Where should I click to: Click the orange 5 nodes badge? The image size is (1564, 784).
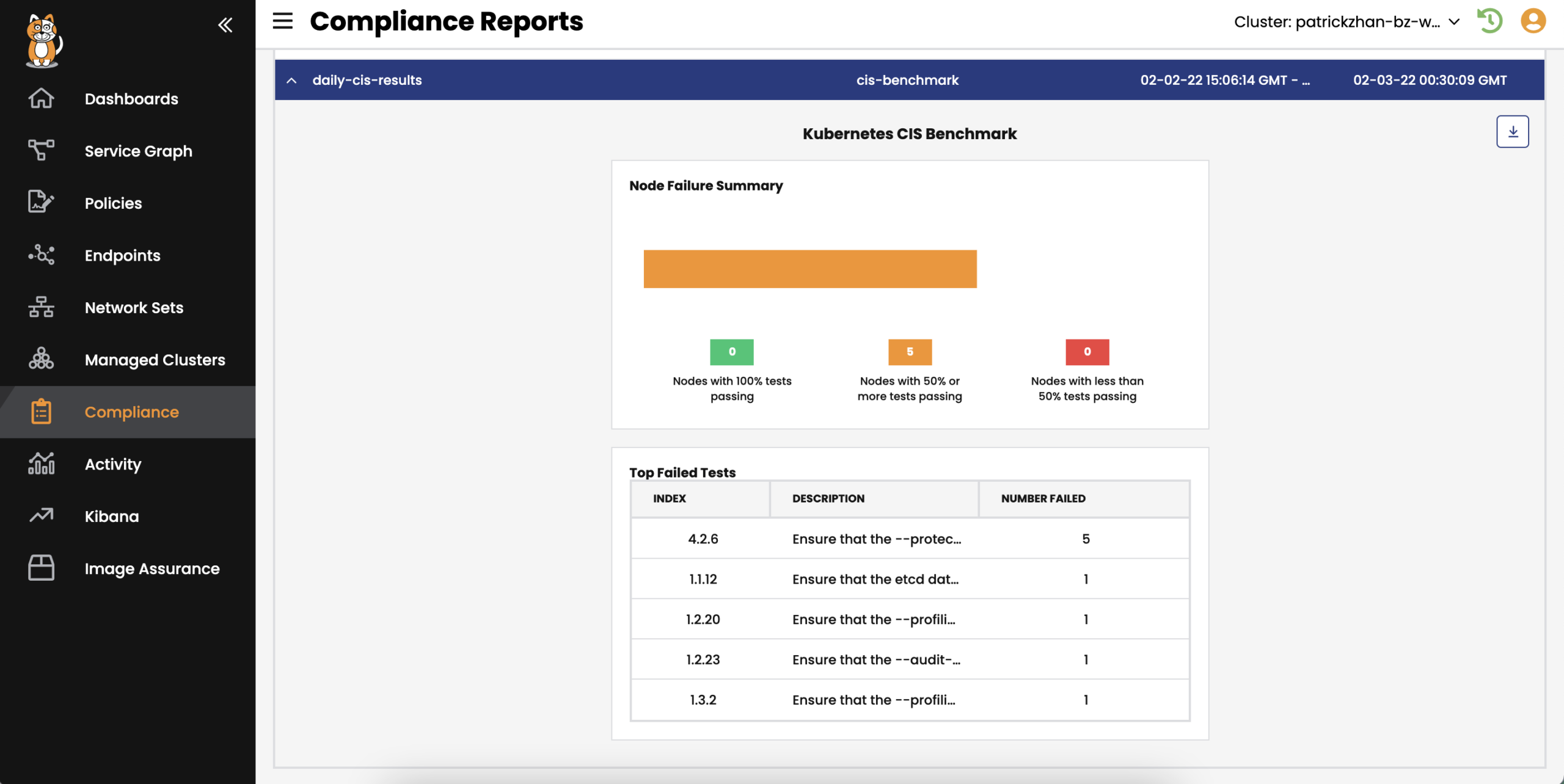(910, 352)
